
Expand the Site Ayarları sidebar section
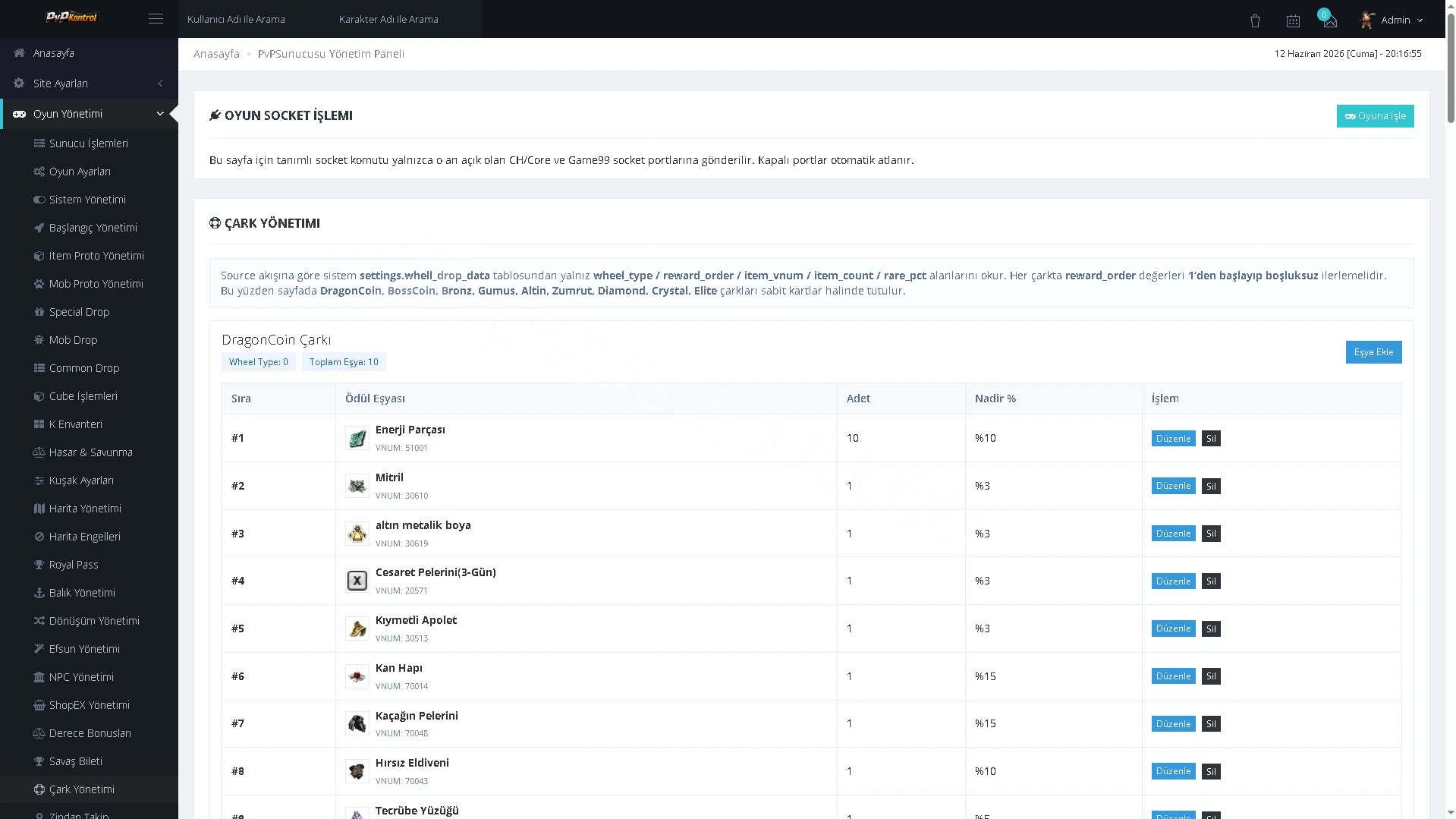(x=89, y=83)
